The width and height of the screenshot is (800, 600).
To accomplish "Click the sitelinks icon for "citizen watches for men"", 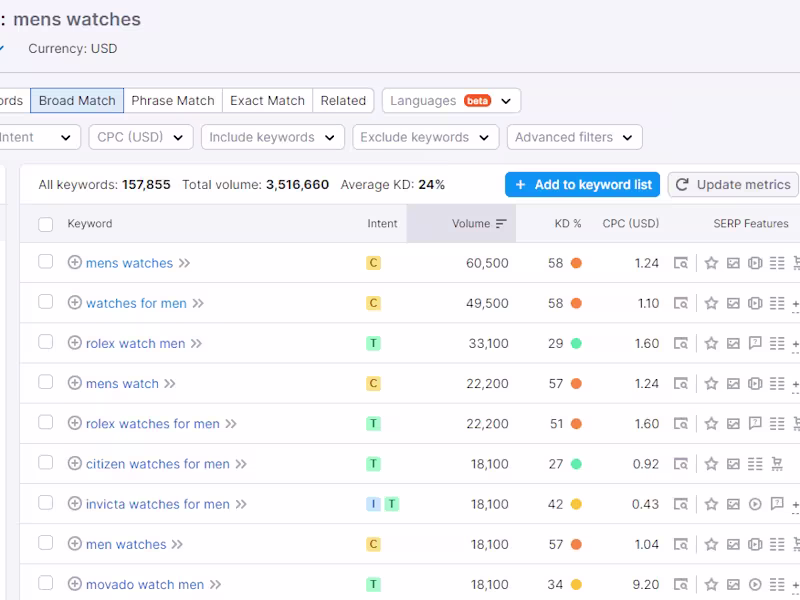I will pos(755,464).
